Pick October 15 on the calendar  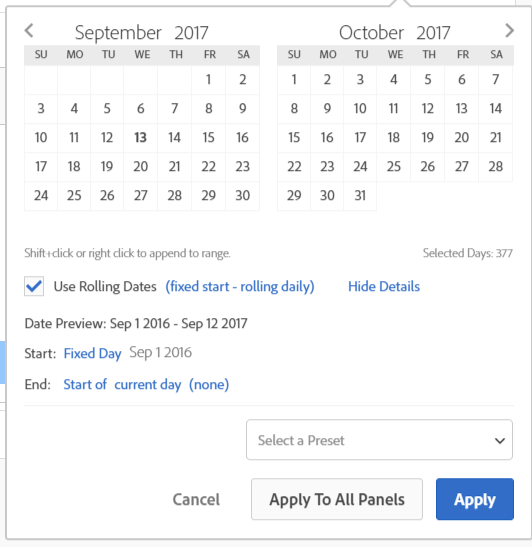[x=294, y=137]
